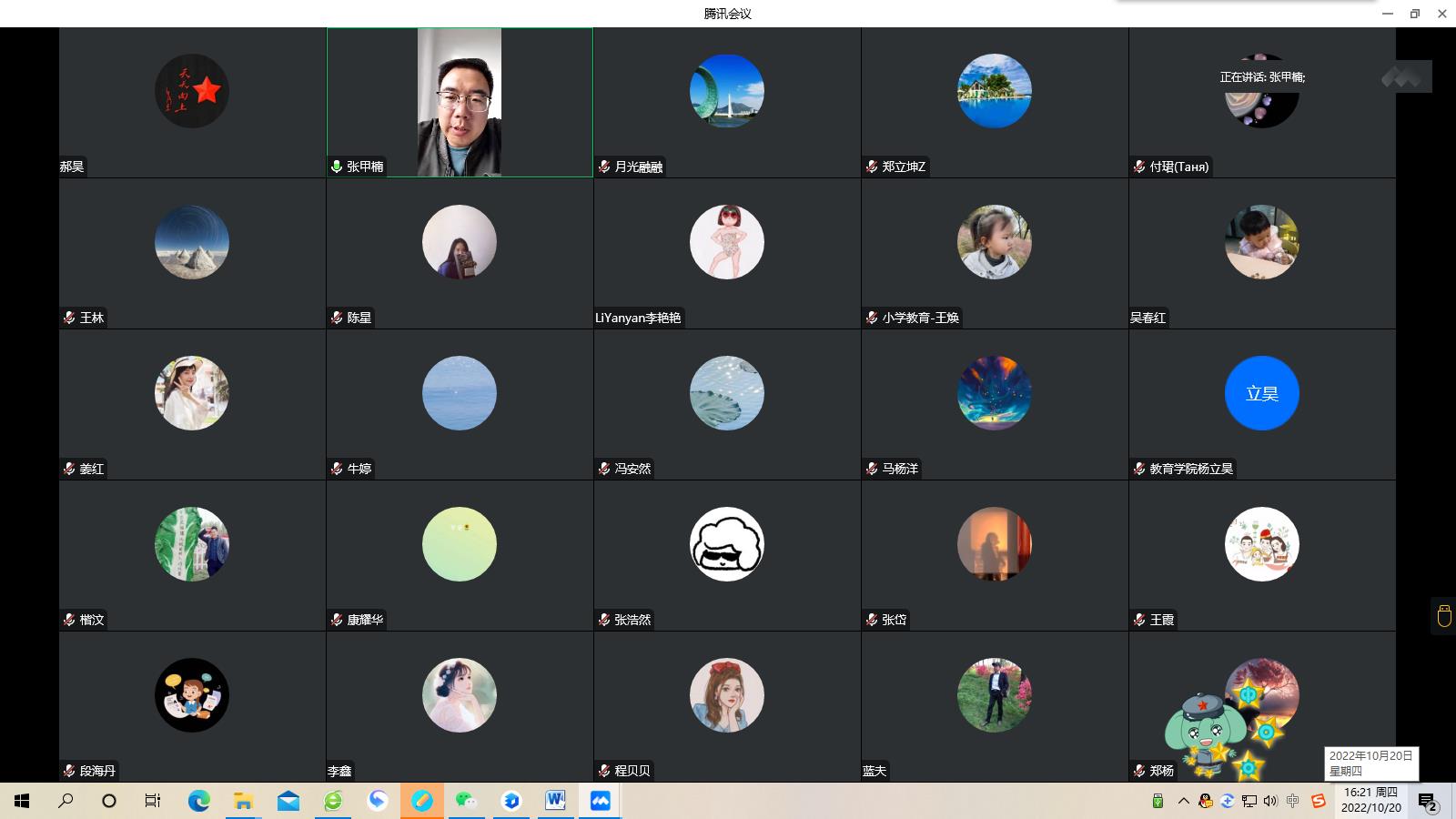Click the Sogou input method tray icon
Image resolution: width=1456 pixels, height=819 pixels.
[x=1318, y=801]
